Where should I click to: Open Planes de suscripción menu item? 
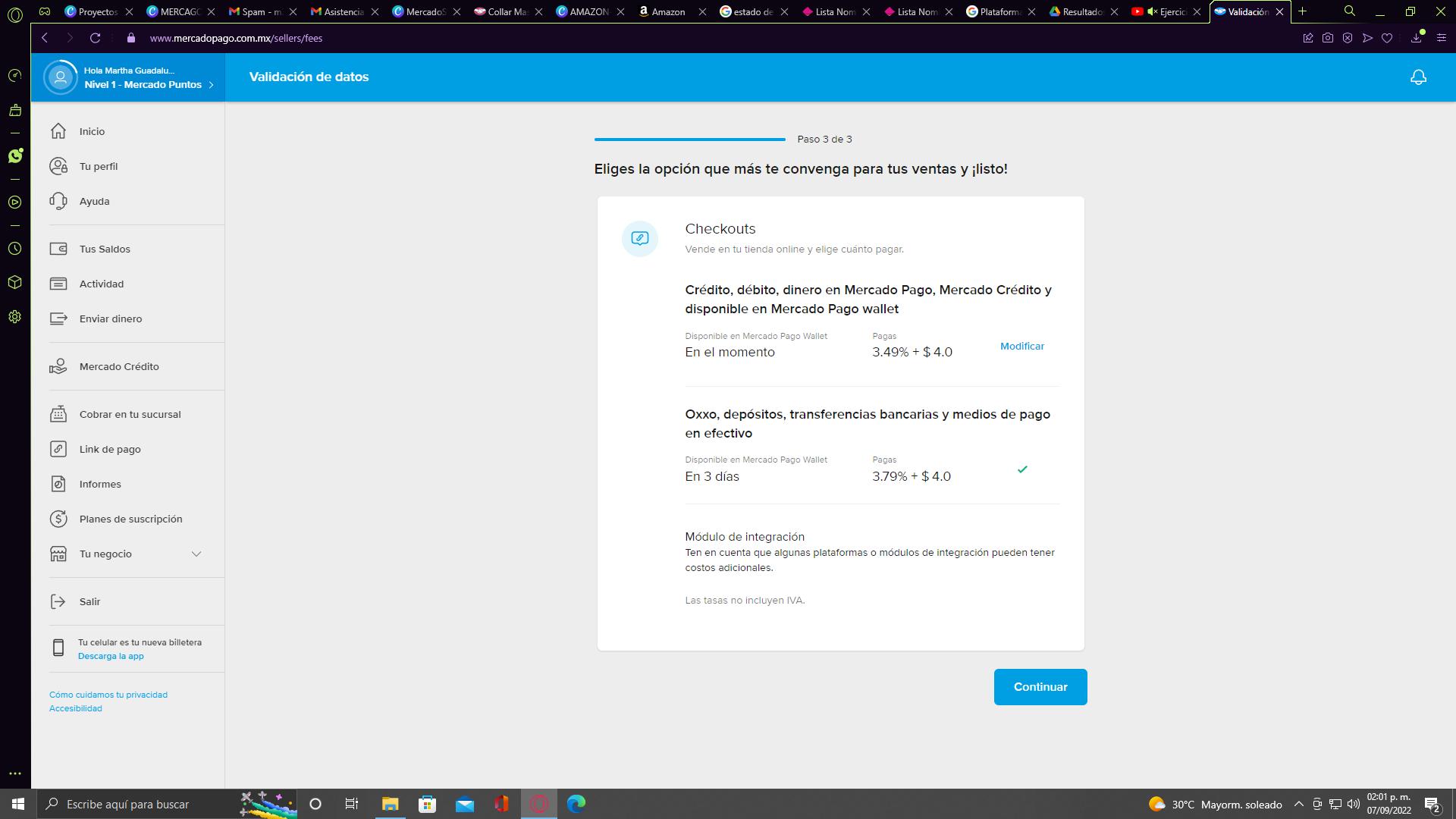[130, 519]
